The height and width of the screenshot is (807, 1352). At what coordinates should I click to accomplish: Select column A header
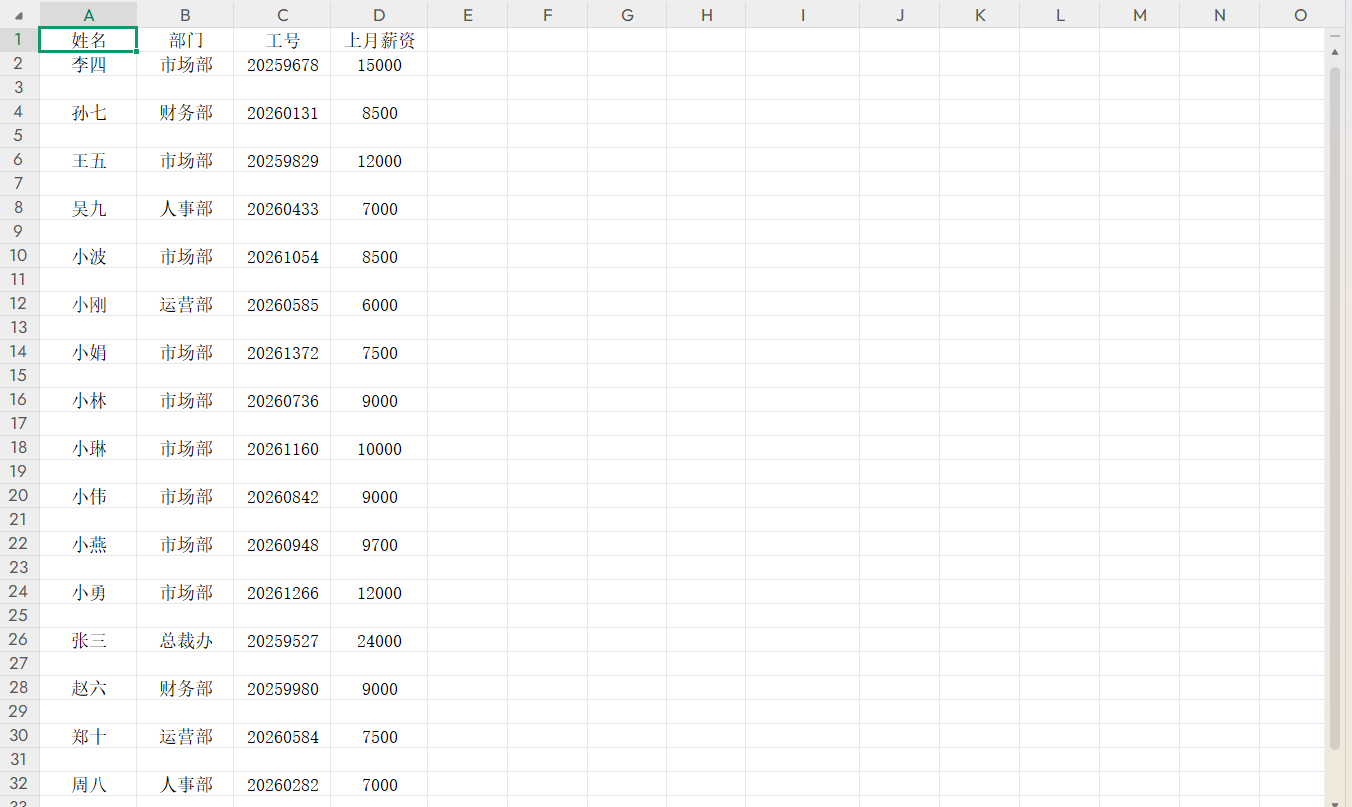click(x=89, y=15)
